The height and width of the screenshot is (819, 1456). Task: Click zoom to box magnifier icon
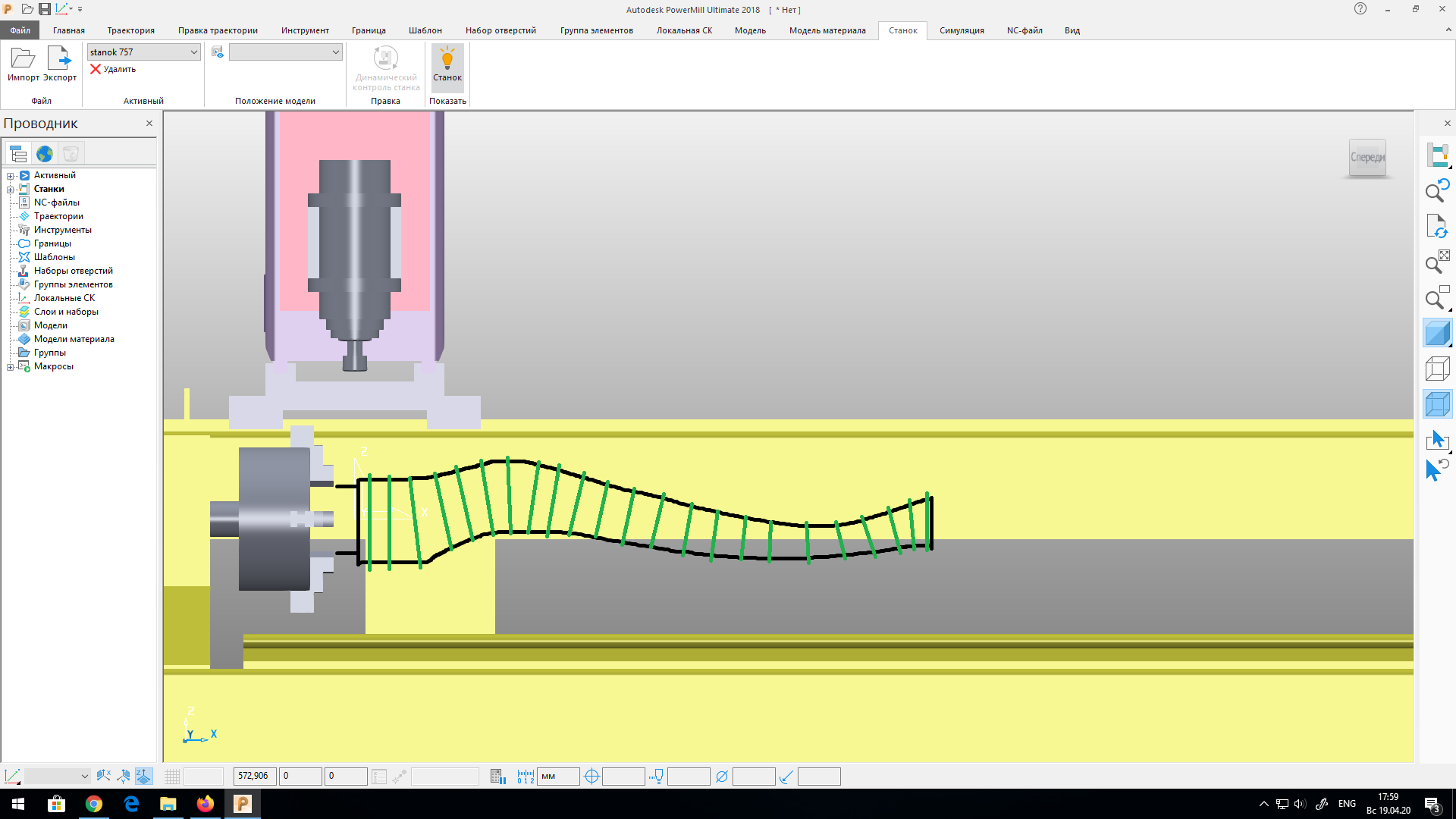1437,298
